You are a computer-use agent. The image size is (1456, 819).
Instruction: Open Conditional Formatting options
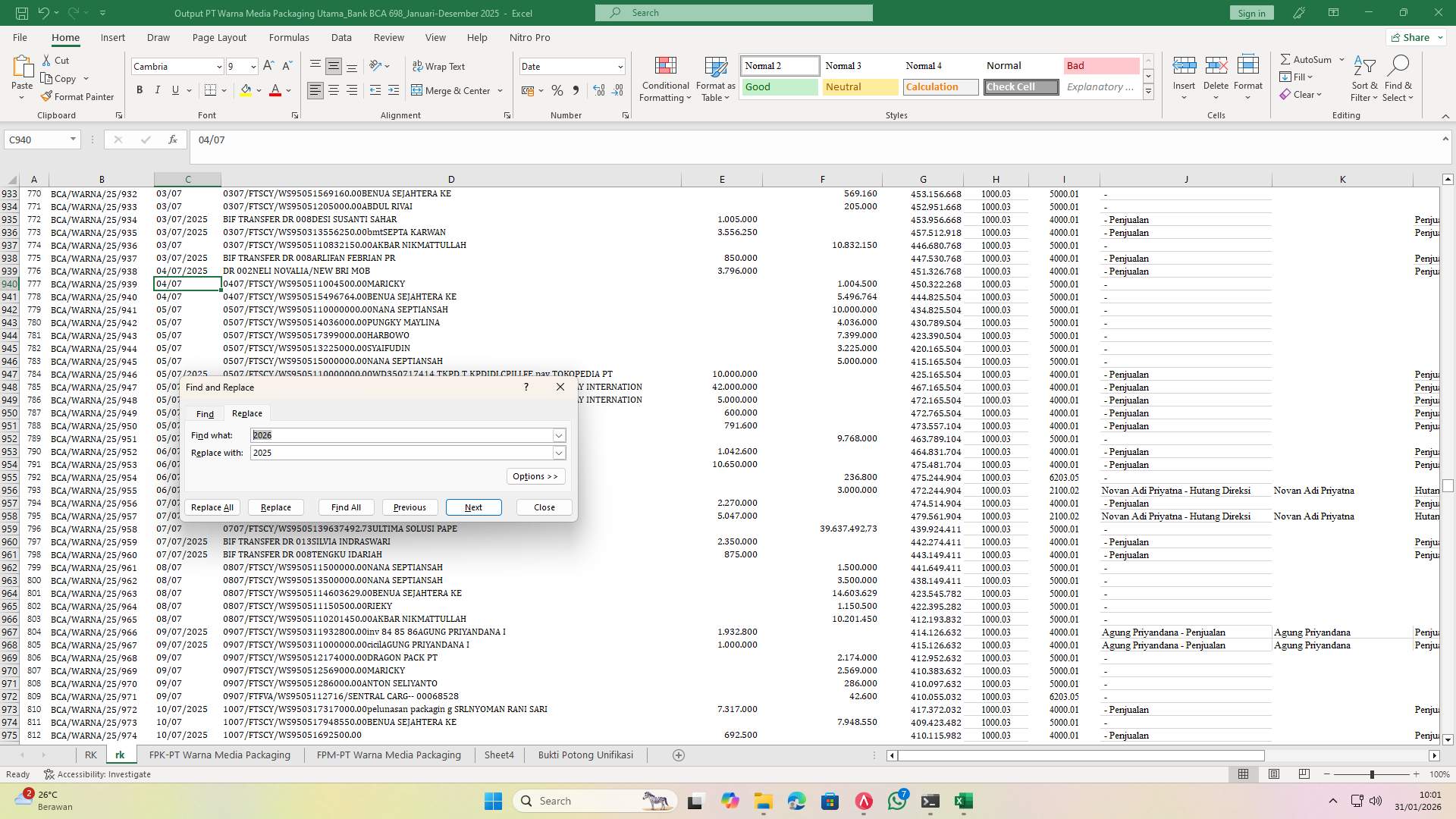point(665,79)
